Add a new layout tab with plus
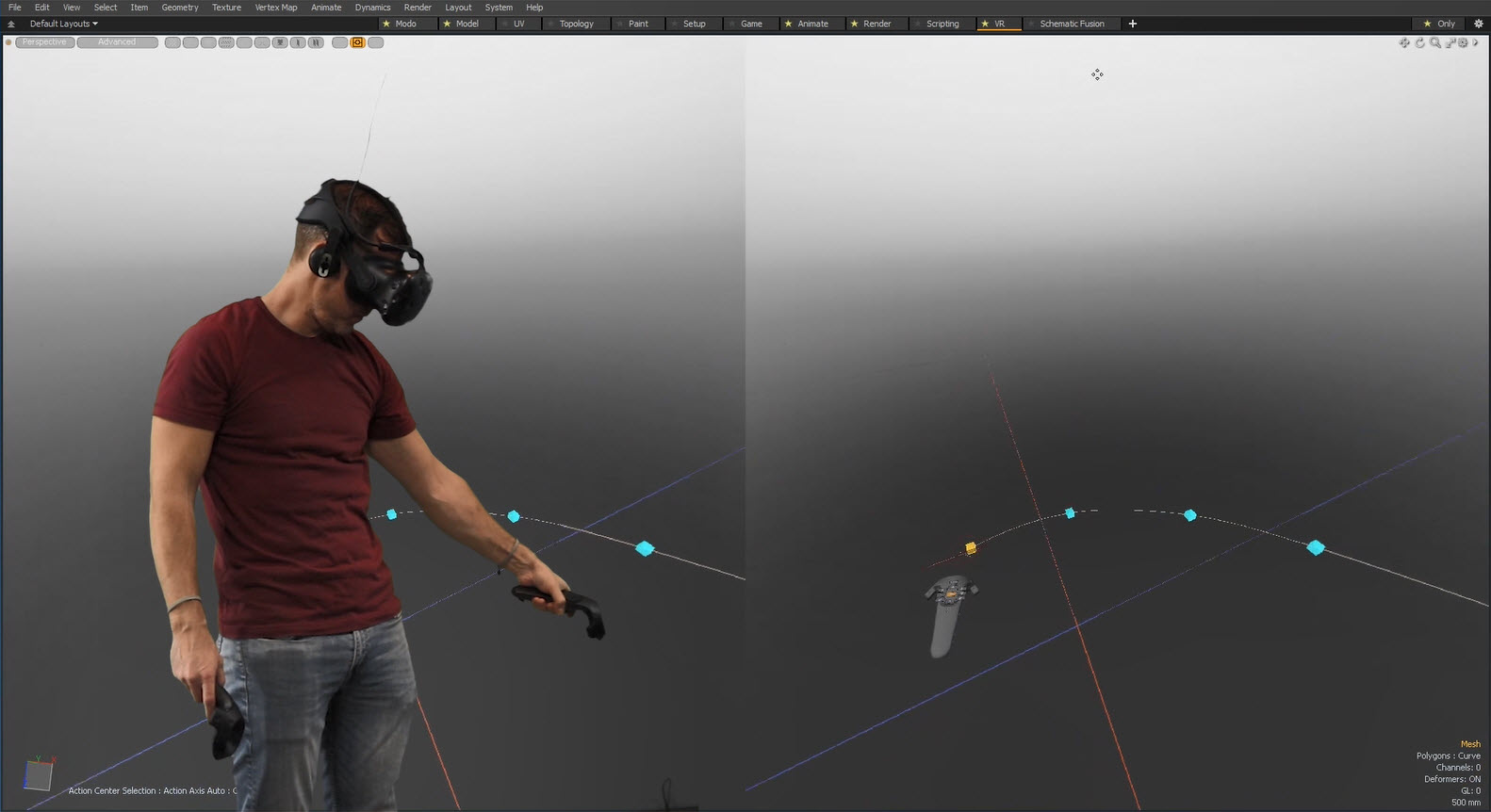This screenshot has height=812, width=1491. click(x=1133, y=24)
